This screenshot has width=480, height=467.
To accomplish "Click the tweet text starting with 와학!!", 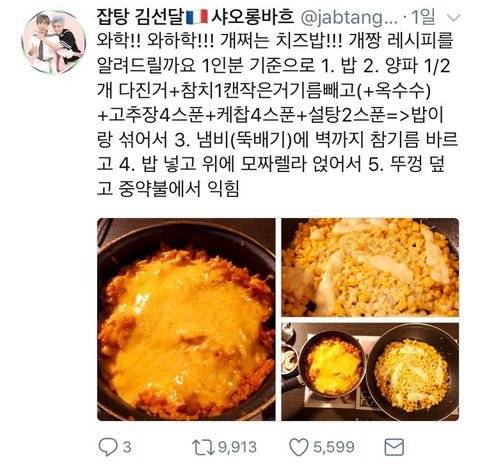I will pos(277,114).
